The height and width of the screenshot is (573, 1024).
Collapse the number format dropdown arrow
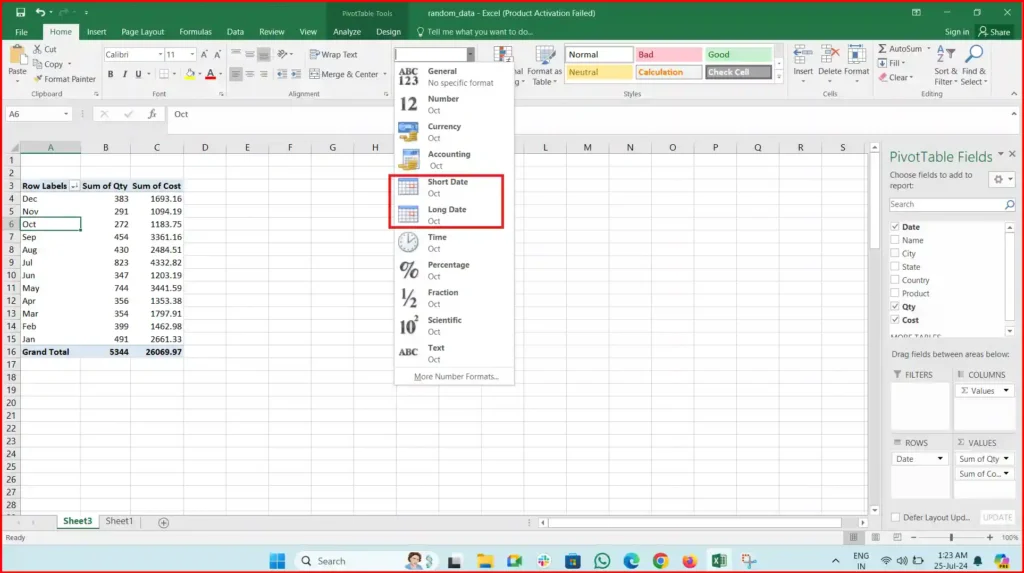coord(470,55)
